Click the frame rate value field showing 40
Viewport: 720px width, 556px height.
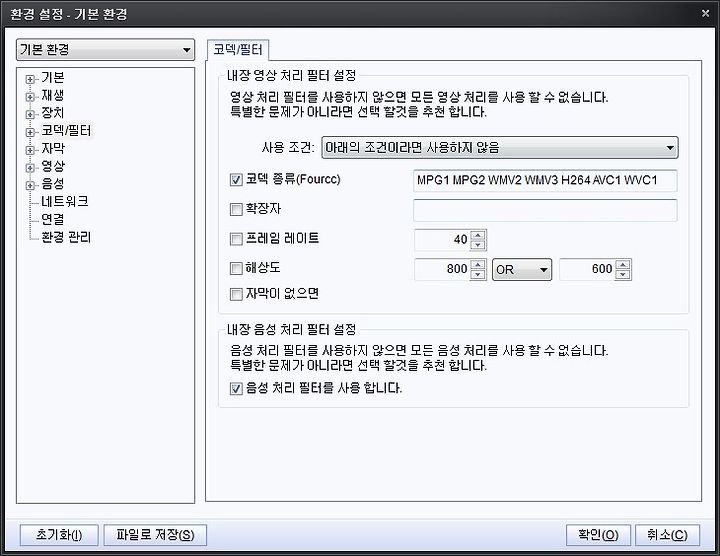(442, 240)
